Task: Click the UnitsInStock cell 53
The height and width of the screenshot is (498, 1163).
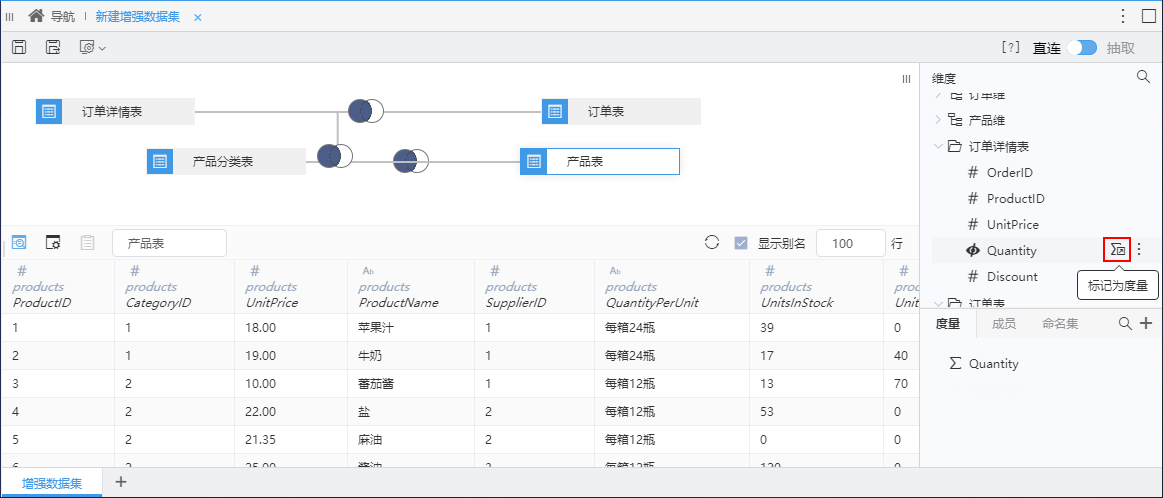Action: tap(816, 411)
